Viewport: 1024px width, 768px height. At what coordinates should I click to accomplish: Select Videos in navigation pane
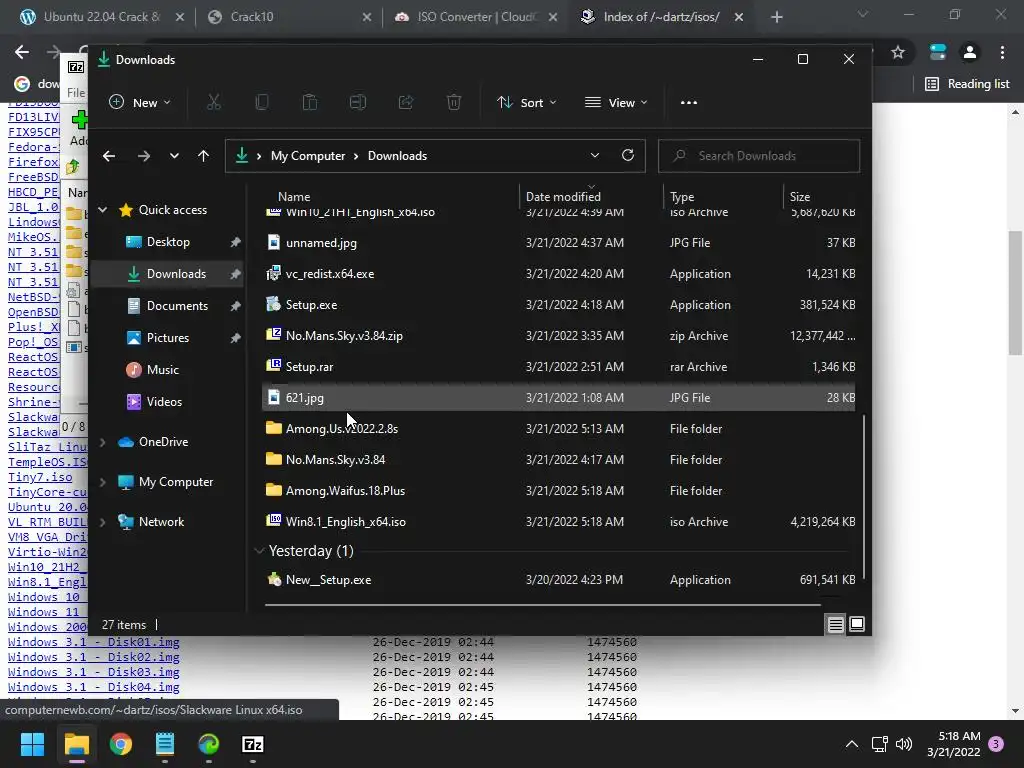pos(164,402)
